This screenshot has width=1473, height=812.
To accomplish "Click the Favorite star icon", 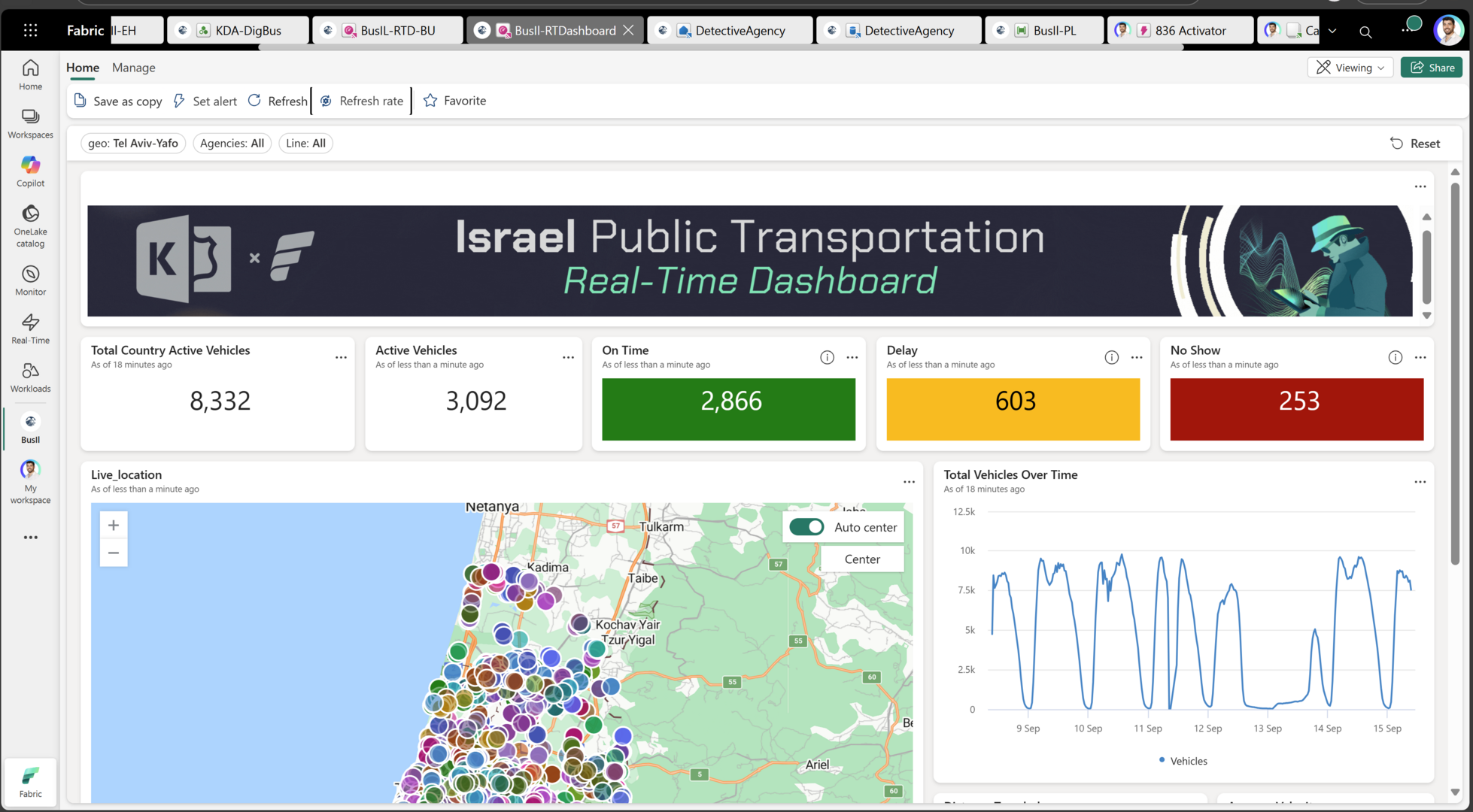I will pyautogui.click(x=430, y=101).
